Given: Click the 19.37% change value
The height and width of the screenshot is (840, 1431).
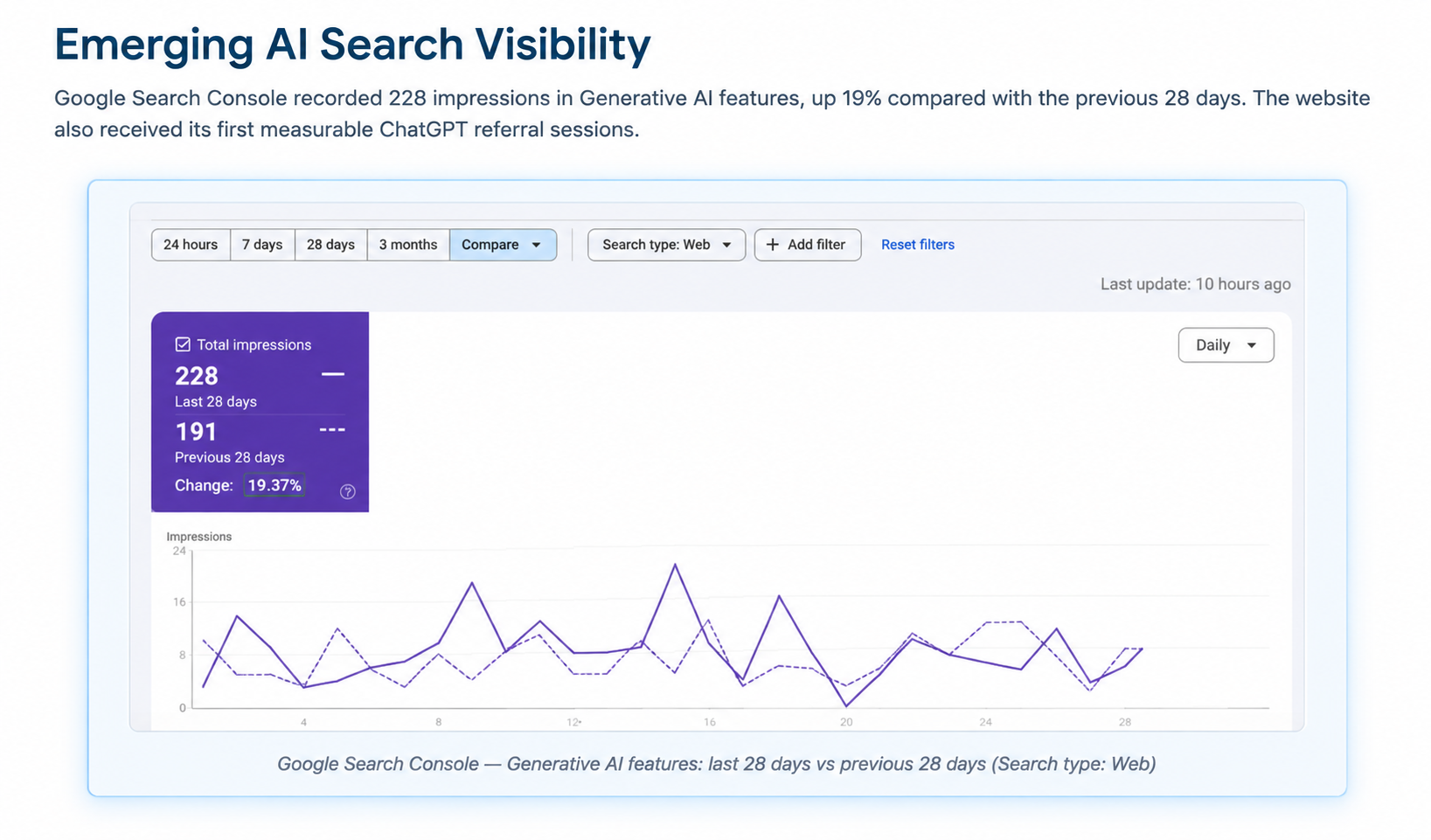Looking at the screenshot, I should click(x=274, y=485).
